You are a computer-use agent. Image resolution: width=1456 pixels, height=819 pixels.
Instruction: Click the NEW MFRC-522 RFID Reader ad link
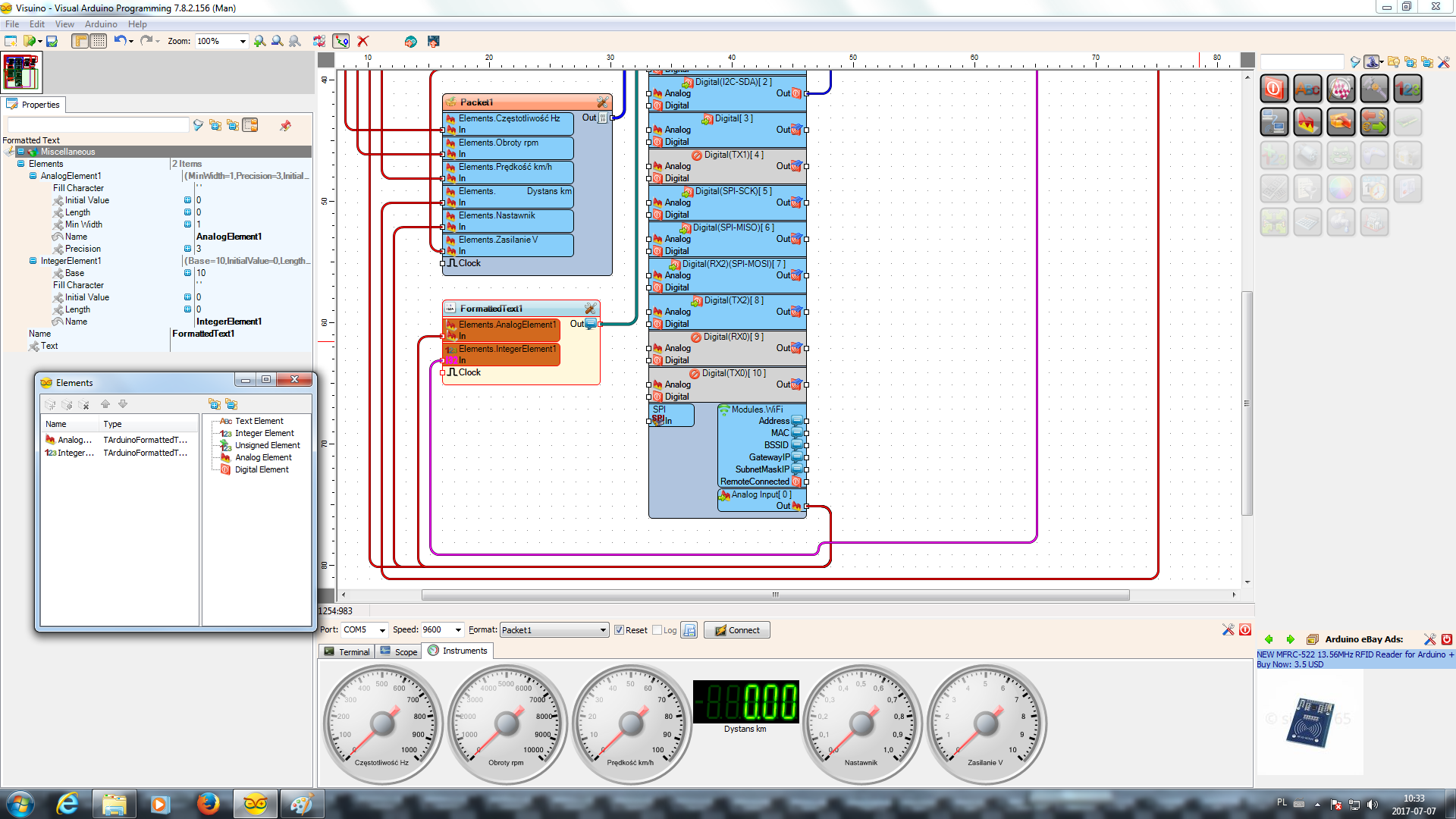coord(1355,654)
